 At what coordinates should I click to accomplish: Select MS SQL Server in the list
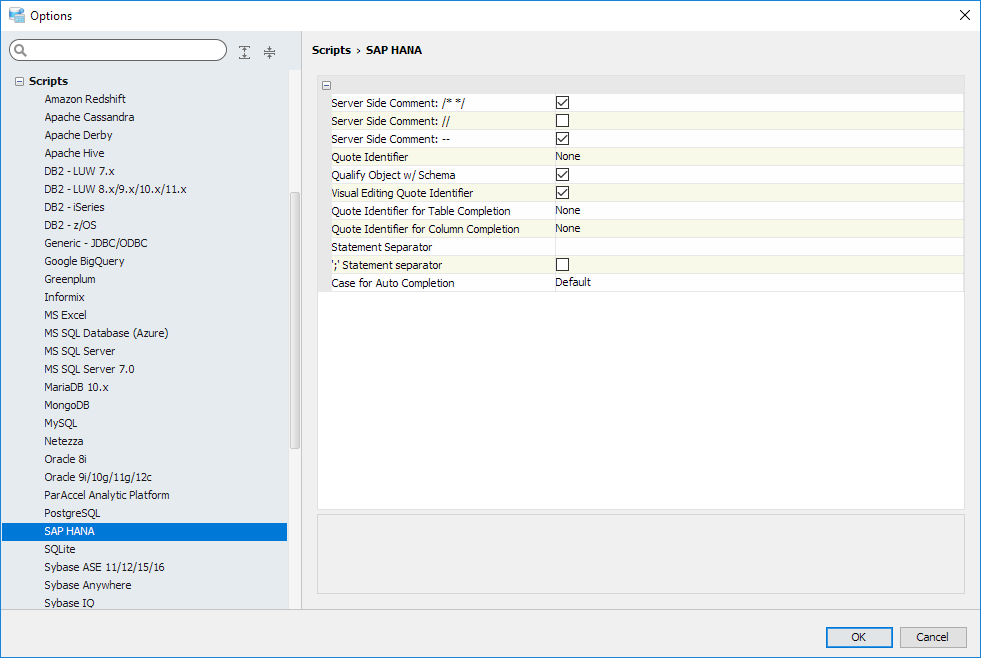tap(79, 351)
